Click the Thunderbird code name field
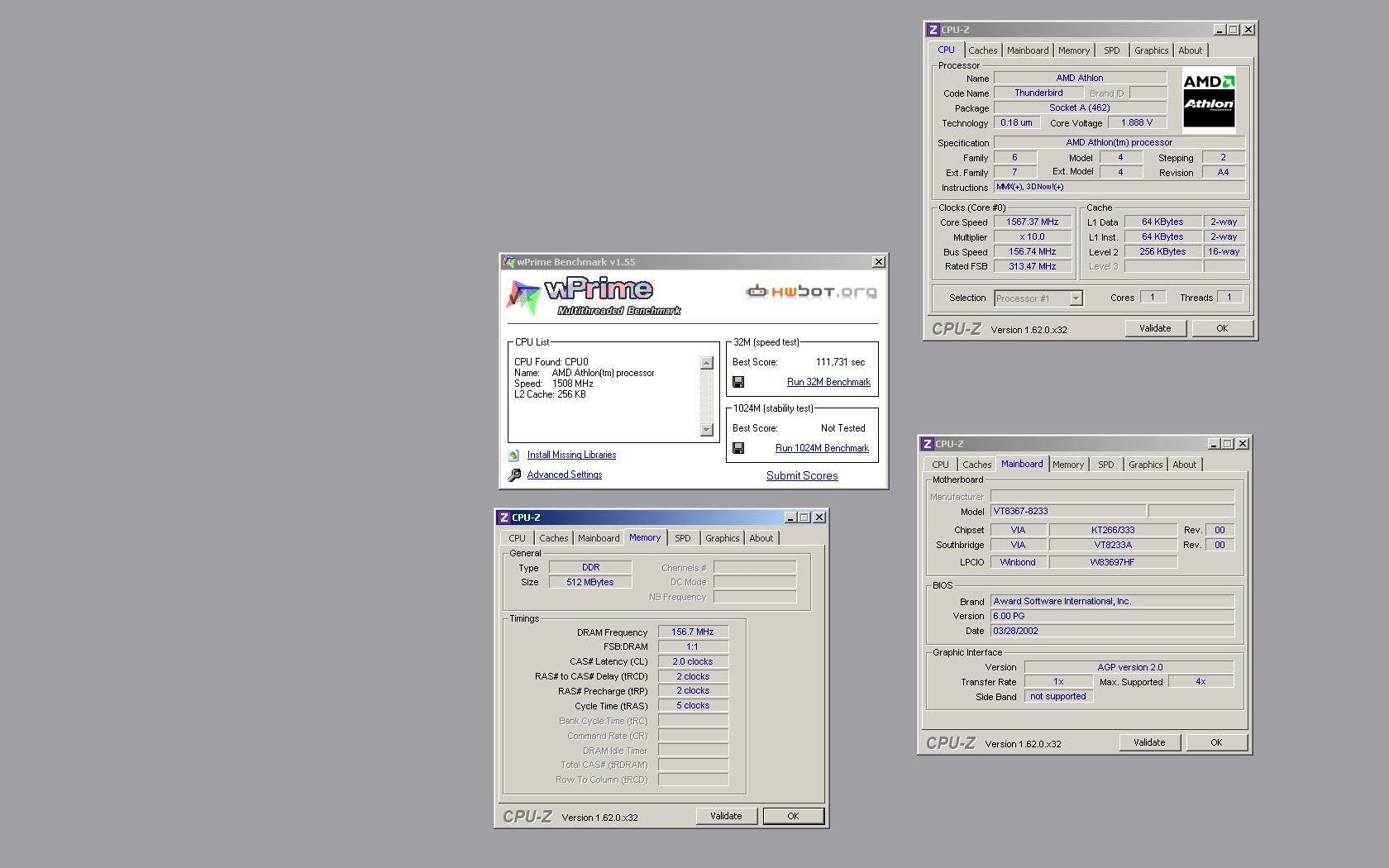Screen dimensions: 1389x868 1038,93
